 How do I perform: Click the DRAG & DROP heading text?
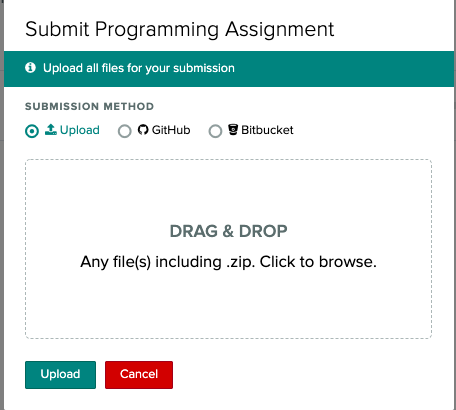tap(228, 231)
